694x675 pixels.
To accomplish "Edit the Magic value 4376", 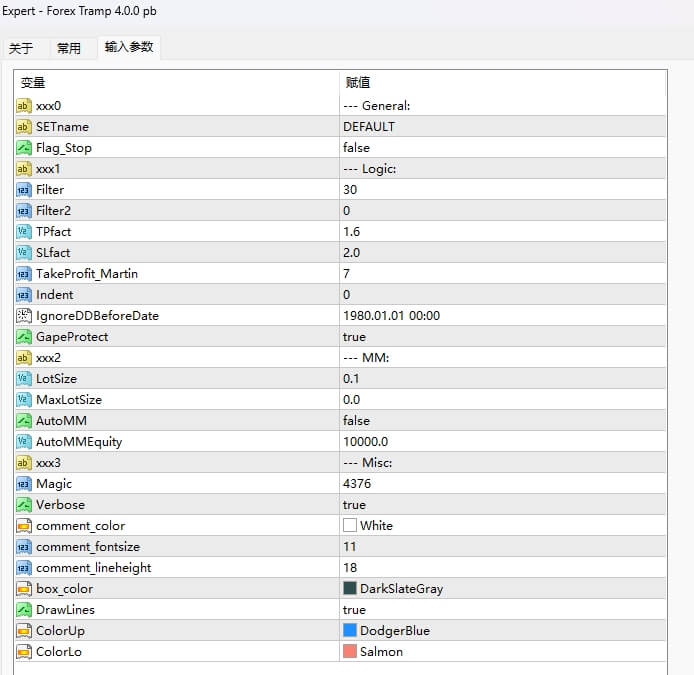I will [x=502, y=484].
